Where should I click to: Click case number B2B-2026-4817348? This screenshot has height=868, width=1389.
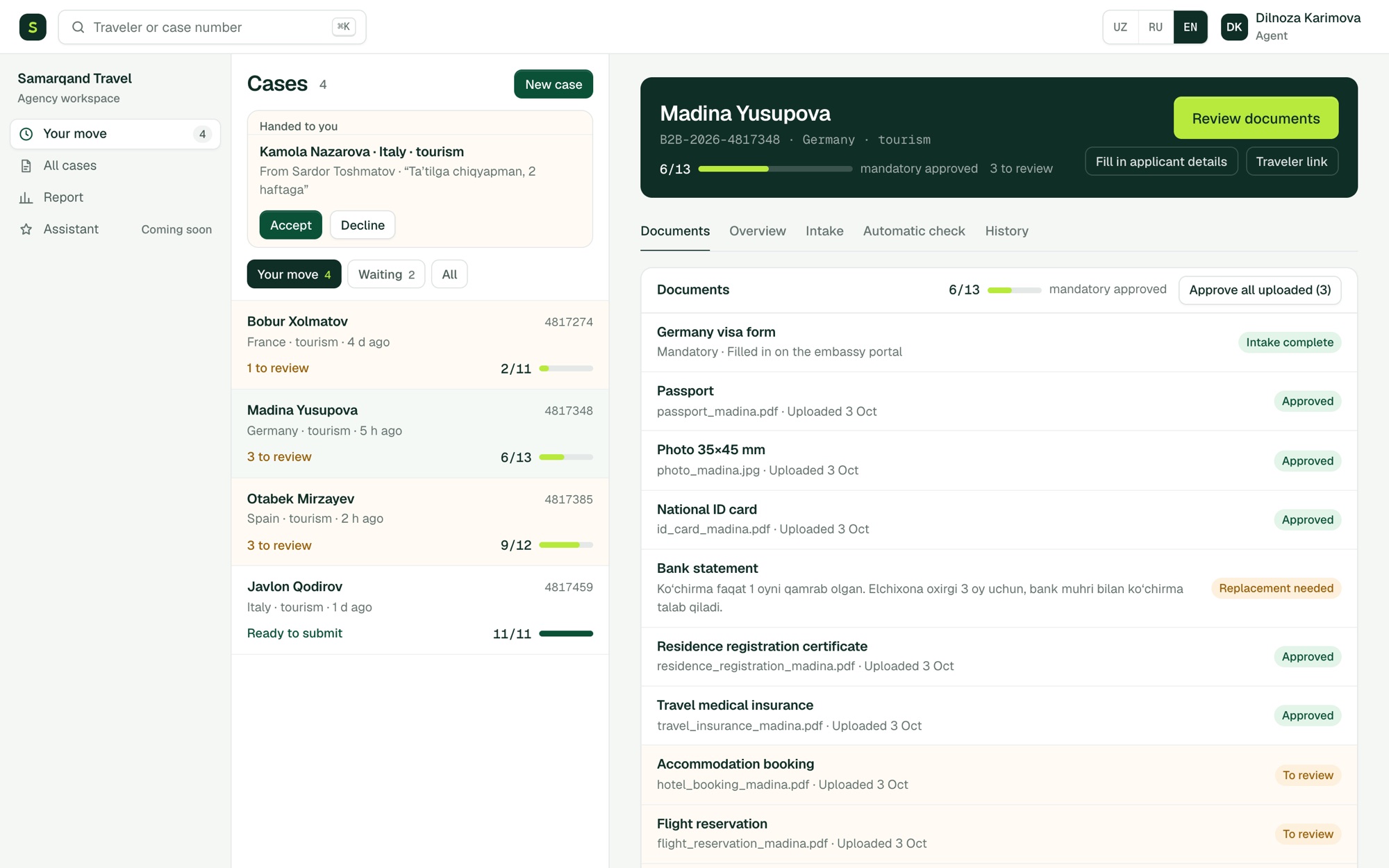coord(720,140)
